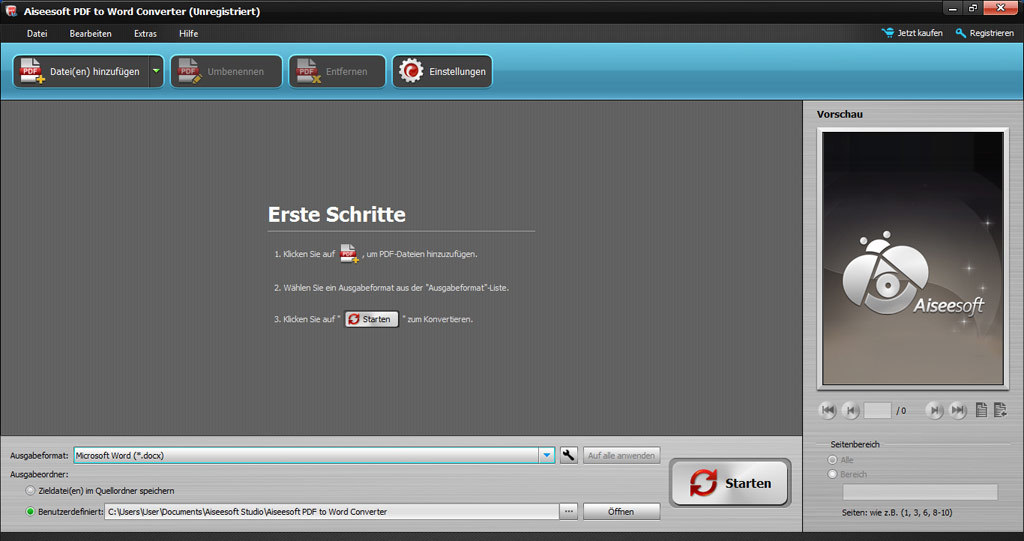Click the Öffnen button
The image size is (1024, 541).
pos(621,512)
